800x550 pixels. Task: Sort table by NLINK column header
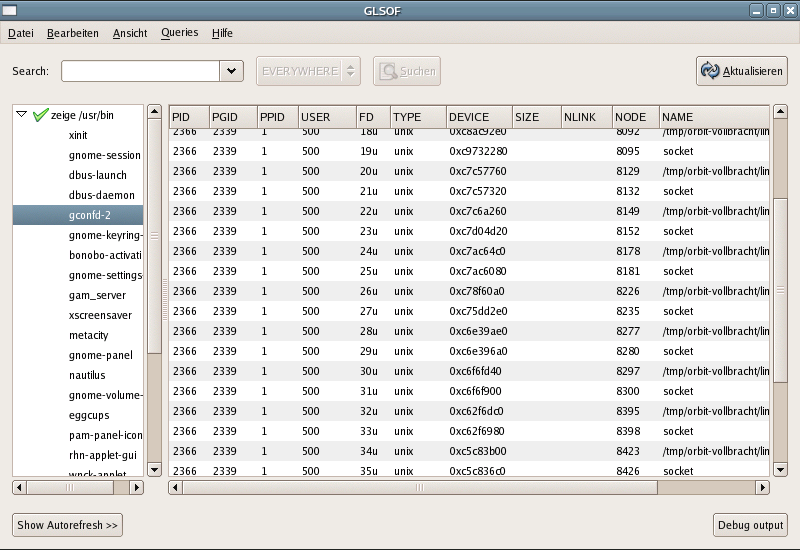pyautogui.click(x=587, y=117)
